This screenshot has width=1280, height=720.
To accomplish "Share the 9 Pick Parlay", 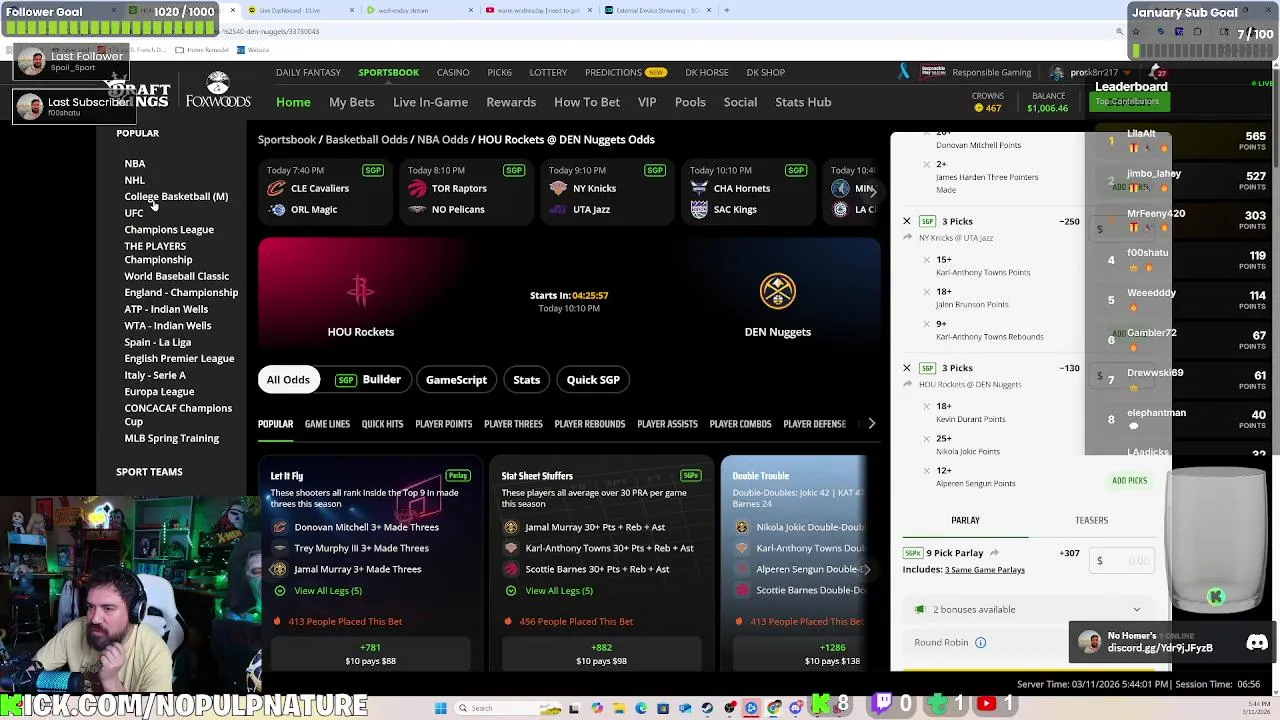I will [x=994, y=553].
